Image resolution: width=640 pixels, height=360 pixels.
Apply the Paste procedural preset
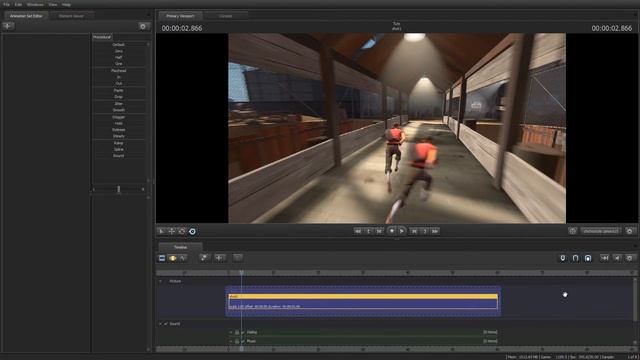(x=118, y=90)
